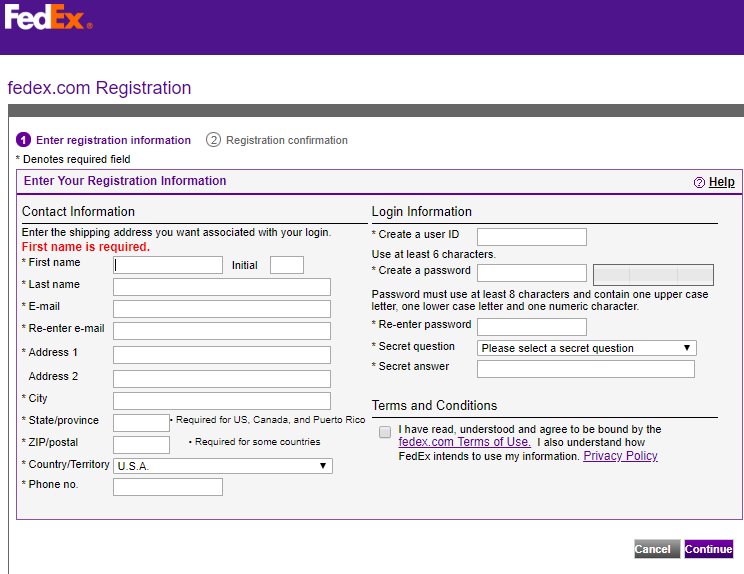Open the Privacy Policy link
Image resolution: width=744 pixels, height=574 pixels.
click(x=620, y=456)
